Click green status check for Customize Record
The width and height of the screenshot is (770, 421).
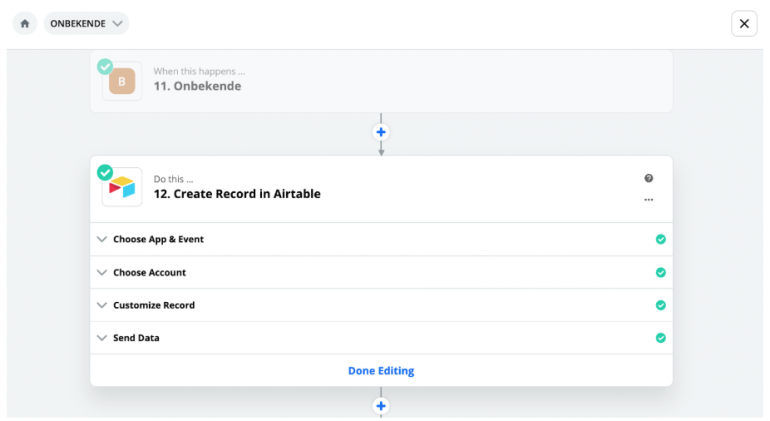(x=661, y=306)
